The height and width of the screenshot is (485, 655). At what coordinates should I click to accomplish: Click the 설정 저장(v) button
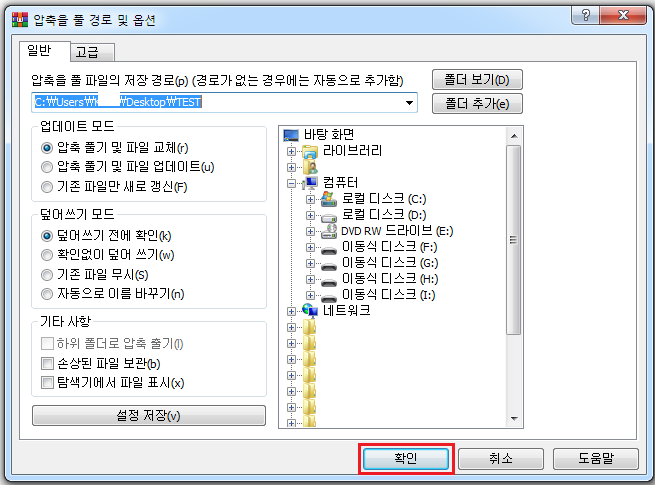pos(149,415)
